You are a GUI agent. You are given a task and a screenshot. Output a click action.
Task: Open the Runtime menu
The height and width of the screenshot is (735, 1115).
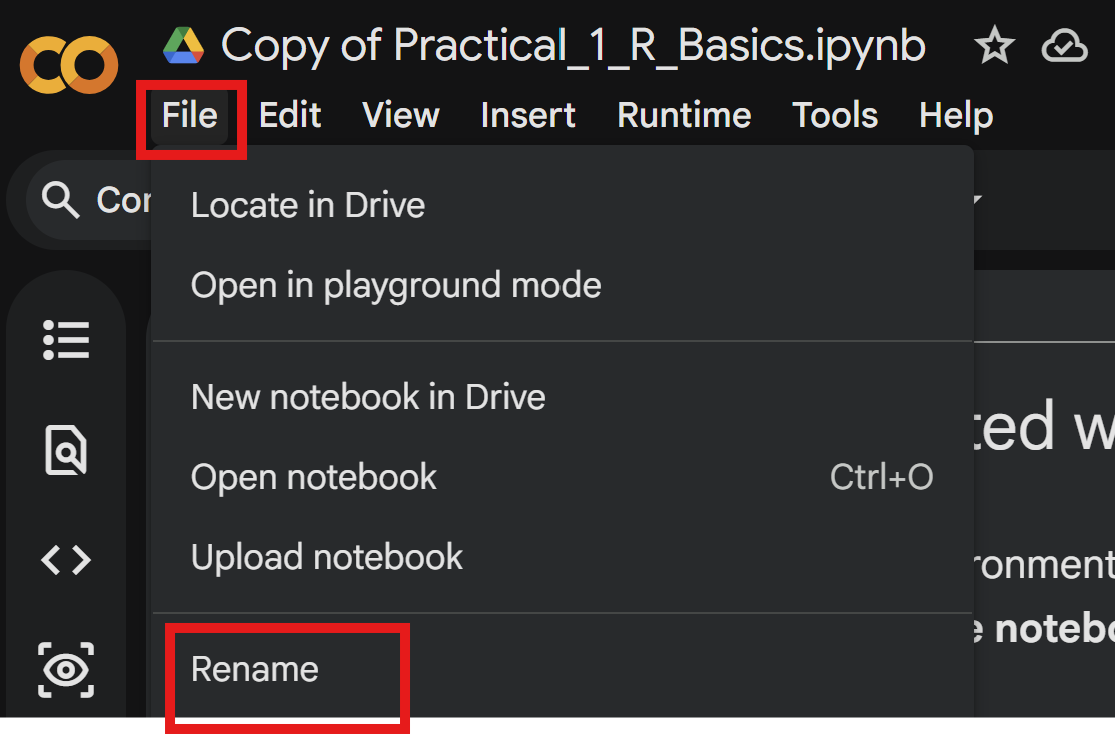click(x=684, y=116)
